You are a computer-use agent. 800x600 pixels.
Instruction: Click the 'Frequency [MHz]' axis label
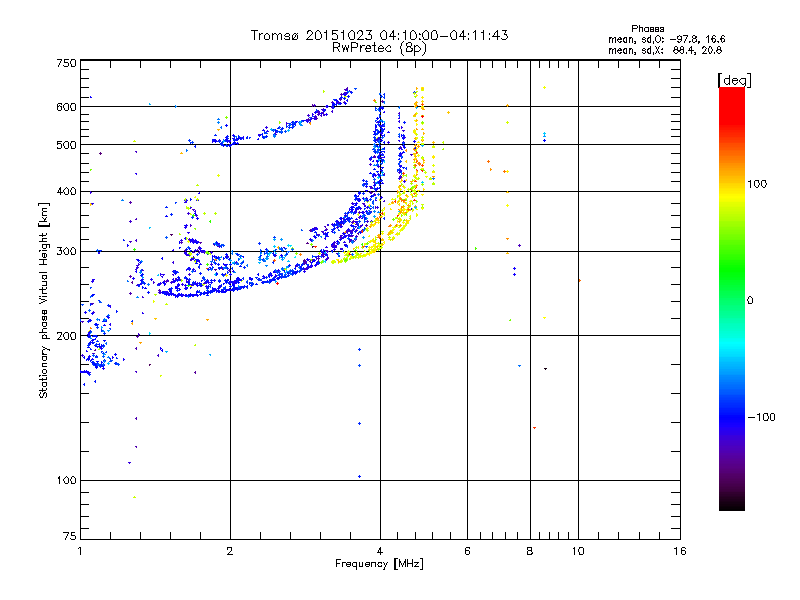(379, 564)
